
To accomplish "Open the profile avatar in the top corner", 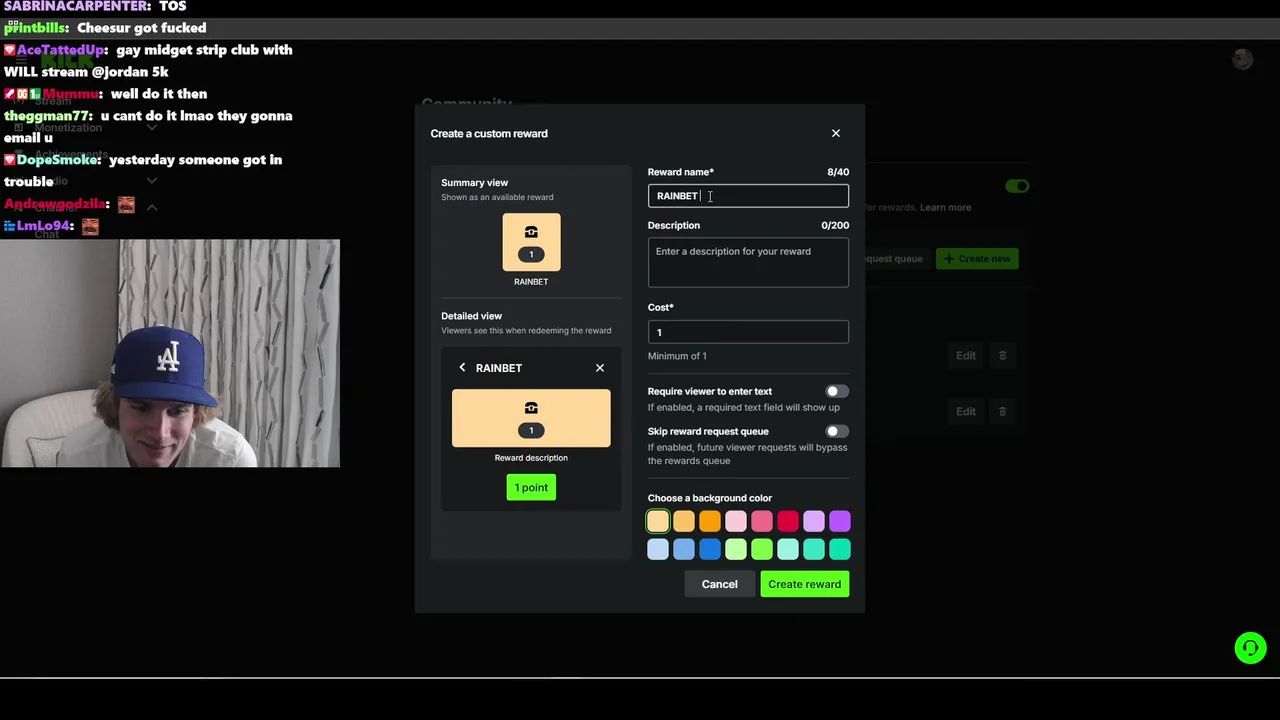I will tap(1242, 60).
